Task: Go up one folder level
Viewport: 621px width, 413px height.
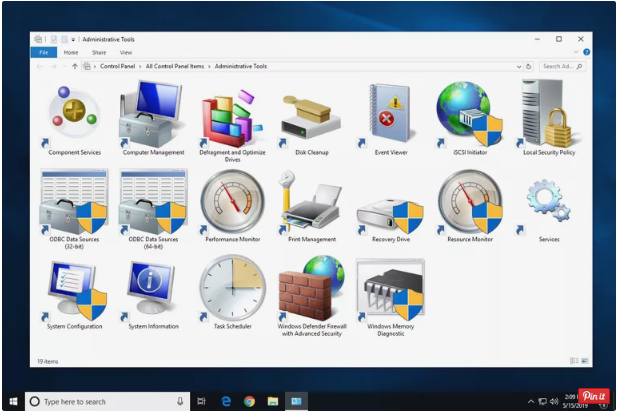Action: tap(74, 67)
